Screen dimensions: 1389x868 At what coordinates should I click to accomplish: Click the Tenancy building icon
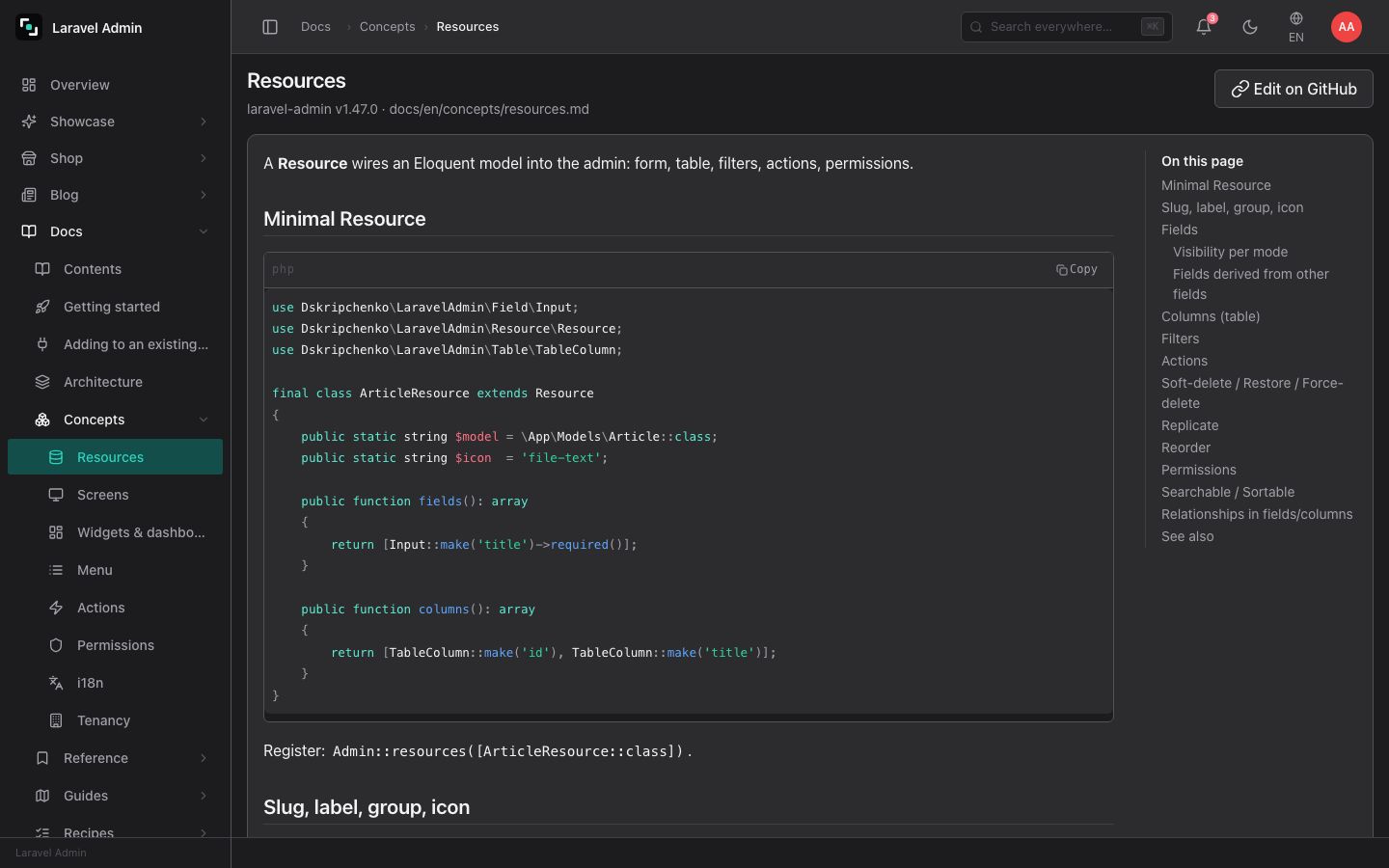[56, 720]
